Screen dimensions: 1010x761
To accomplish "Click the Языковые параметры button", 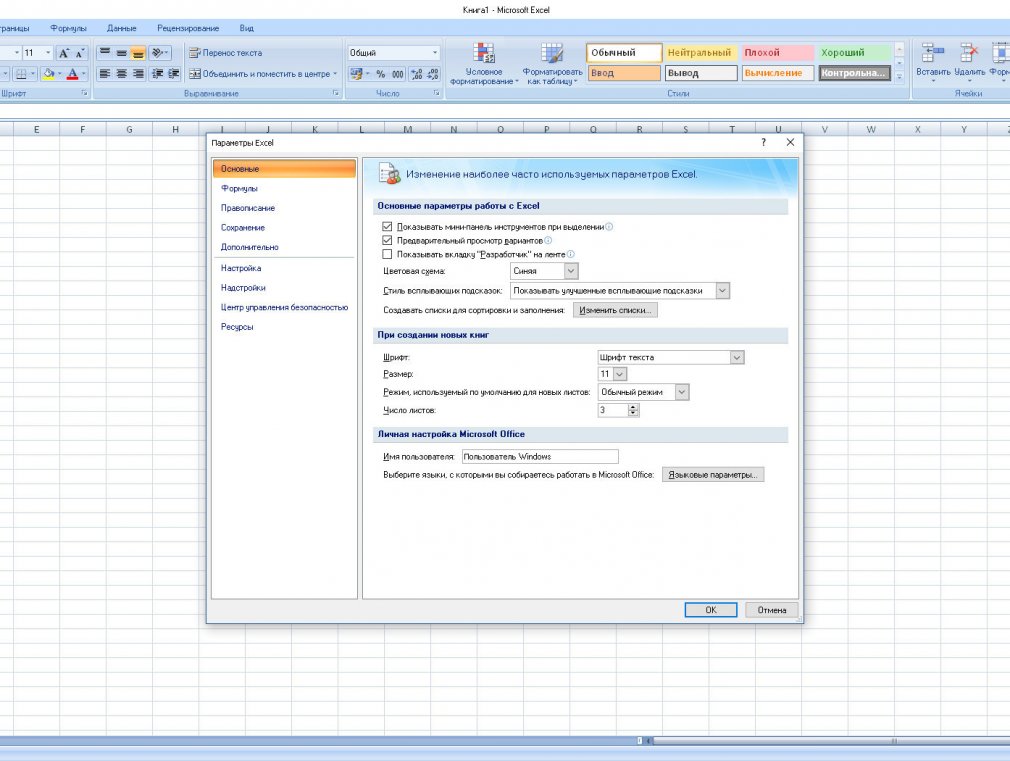I will pos(713,475).
